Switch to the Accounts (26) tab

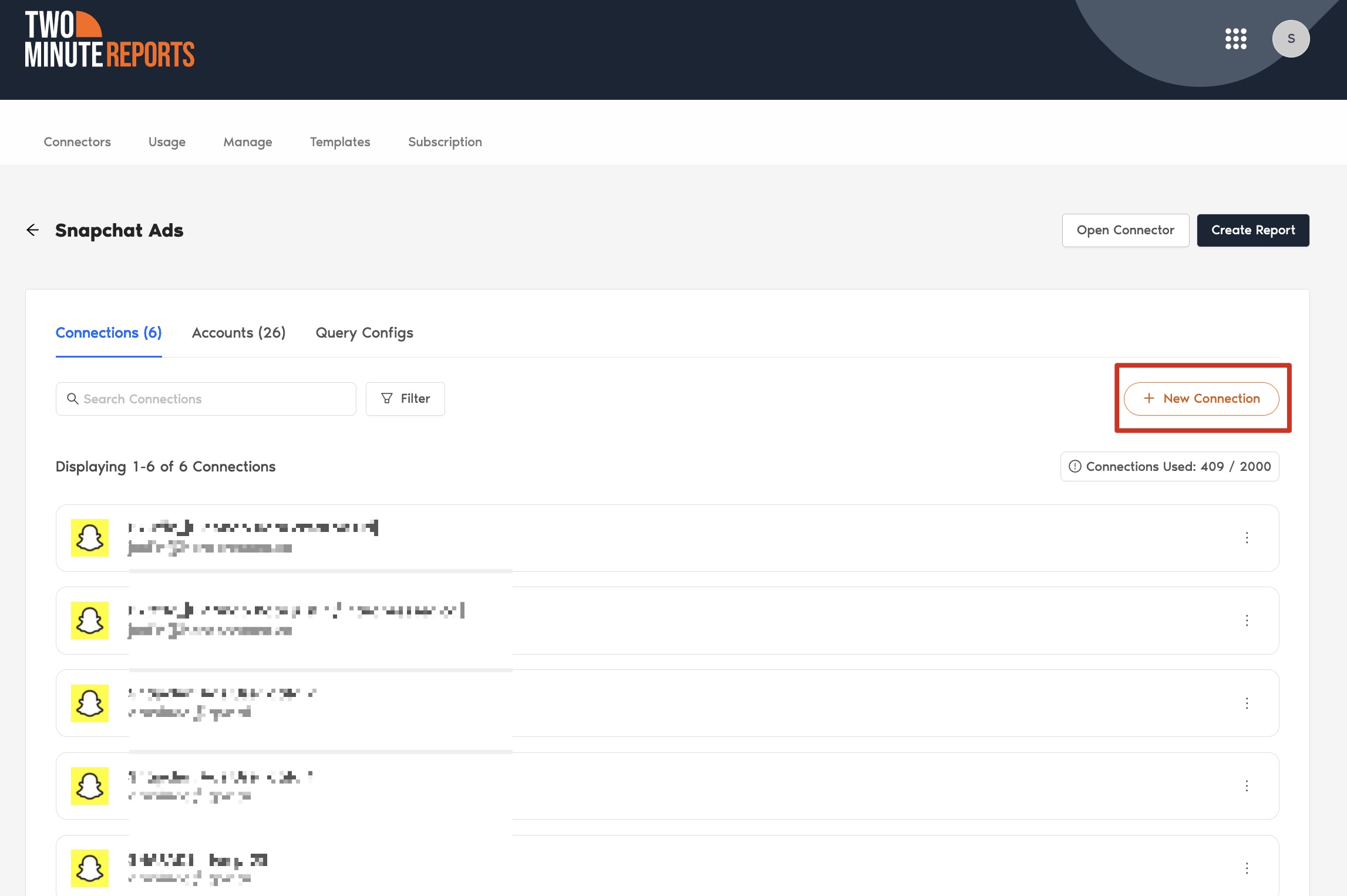239,333
